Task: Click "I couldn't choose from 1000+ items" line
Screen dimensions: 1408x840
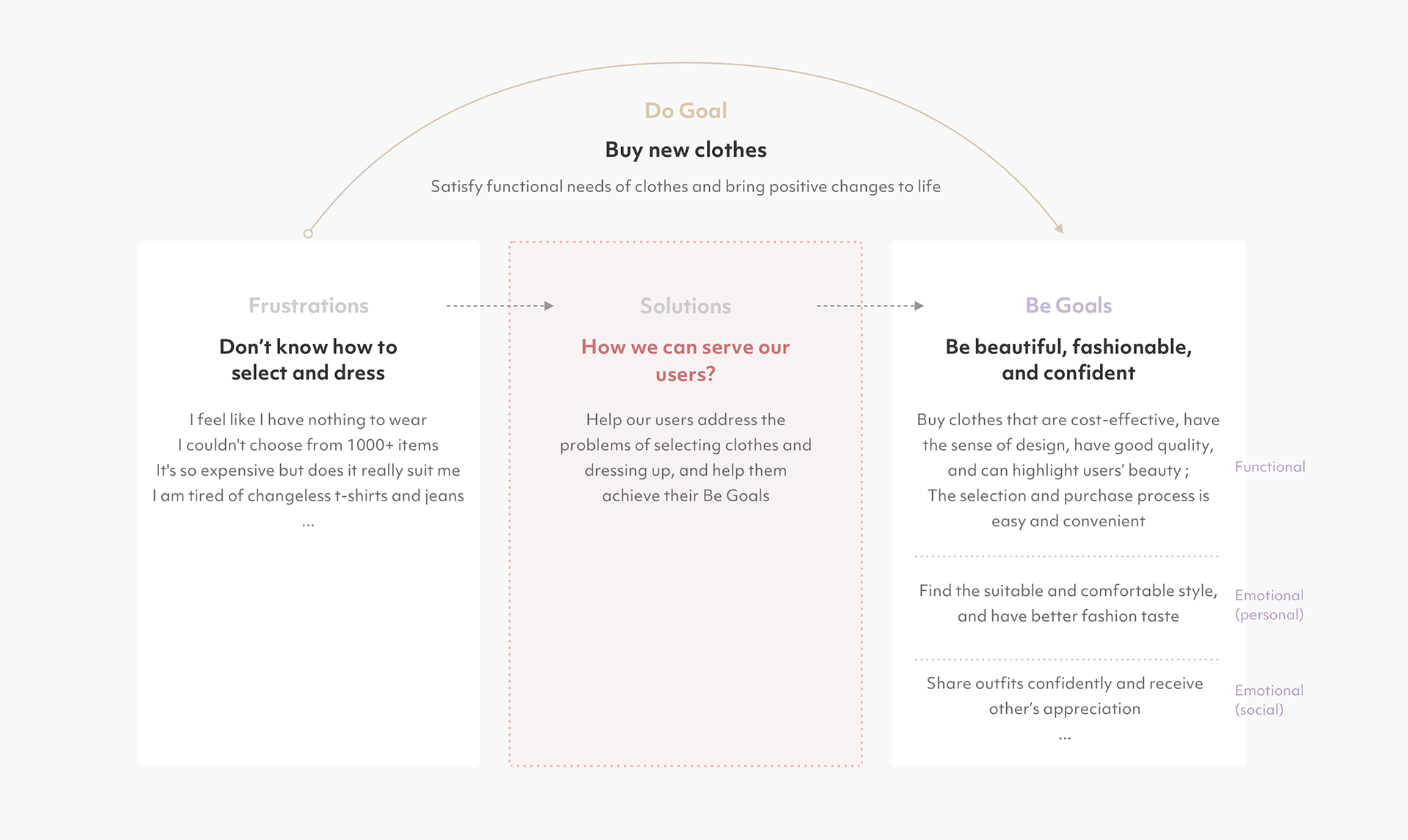Action: (308, 445)
